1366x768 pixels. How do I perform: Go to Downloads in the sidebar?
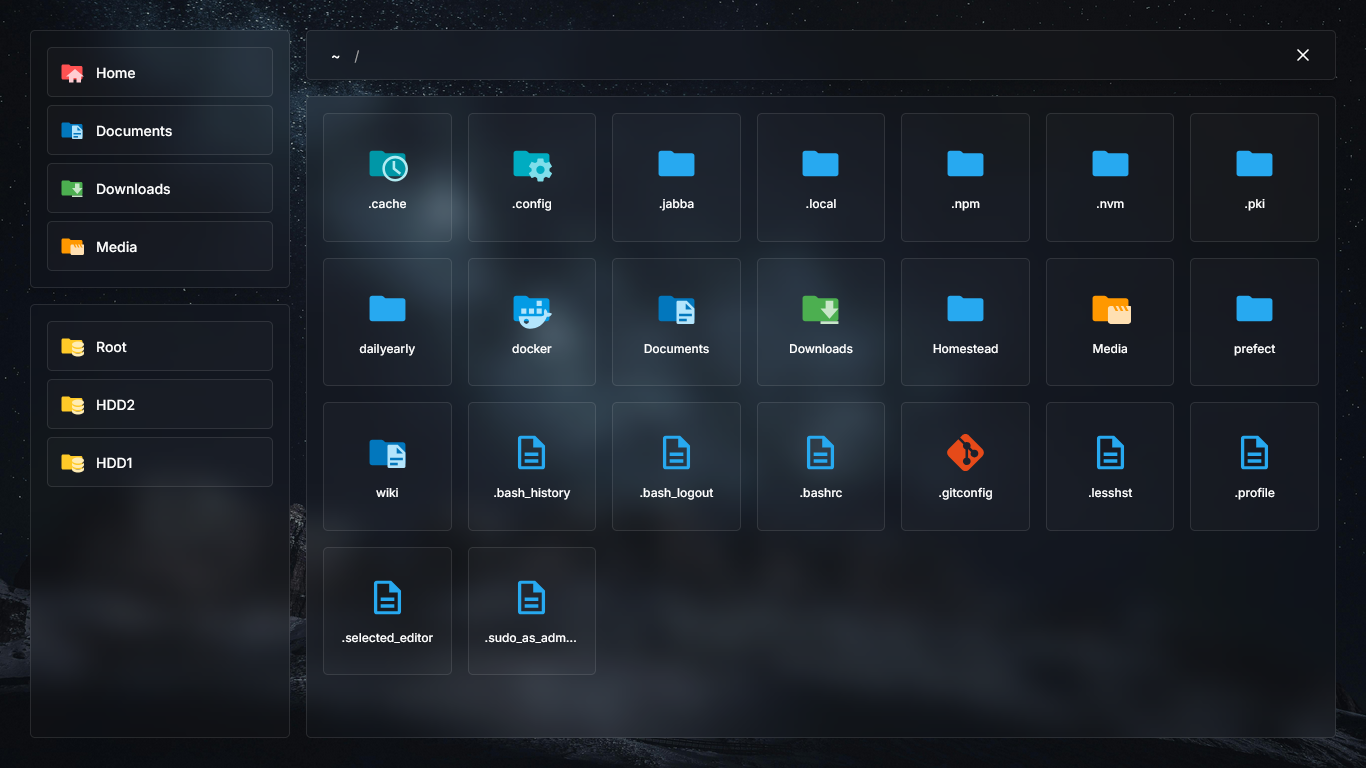[160, 189]
